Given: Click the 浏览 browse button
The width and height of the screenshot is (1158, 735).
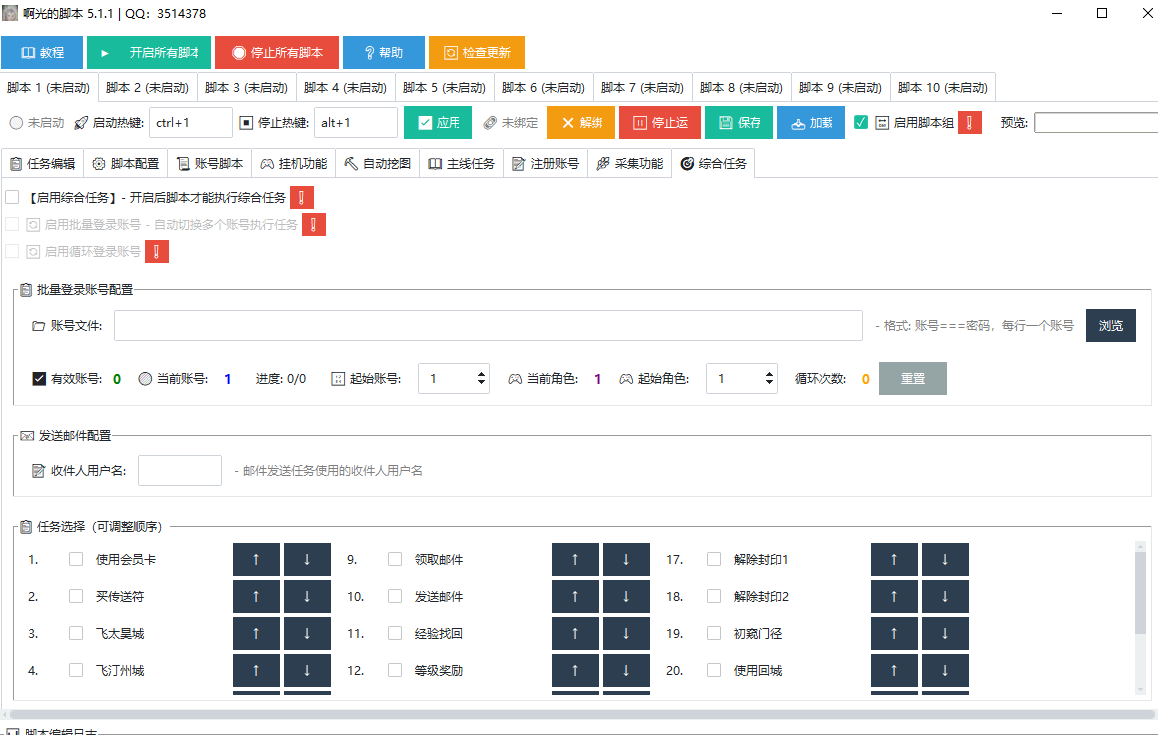Looking at the screenshot, I should pos(1111,326).
